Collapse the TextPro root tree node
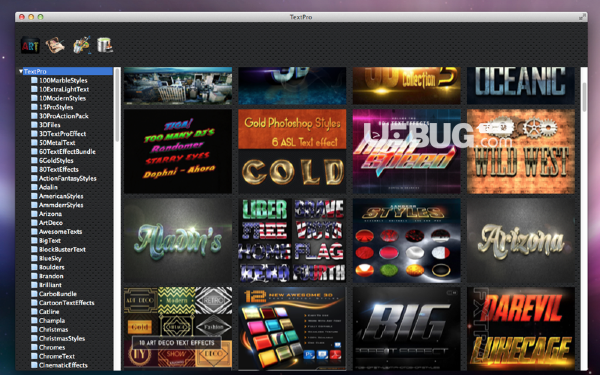The image size is (600, 375). (x=21, y=72)
